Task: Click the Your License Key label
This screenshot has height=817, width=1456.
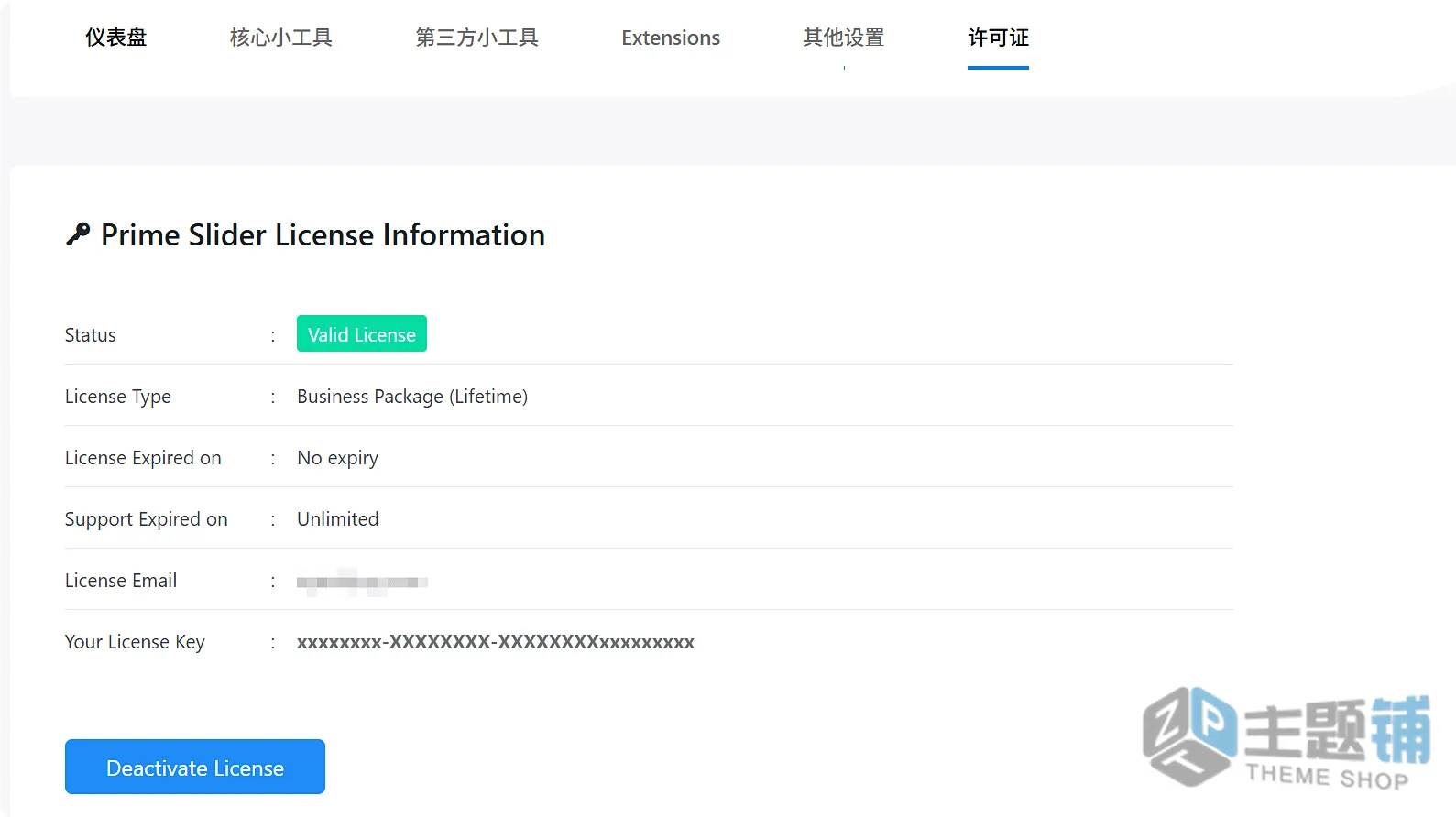Action: click(135, 642)
